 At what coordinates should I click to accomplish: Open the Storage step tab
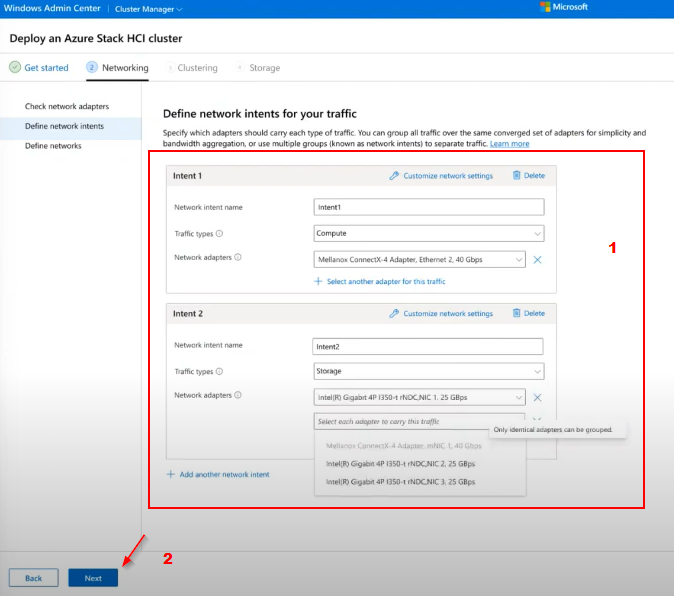(258, 68)
